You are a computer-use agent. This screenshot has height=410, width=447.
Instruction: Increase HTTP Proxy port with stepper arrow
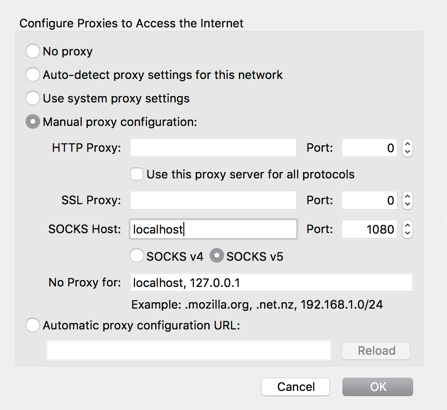click(407, 144)
